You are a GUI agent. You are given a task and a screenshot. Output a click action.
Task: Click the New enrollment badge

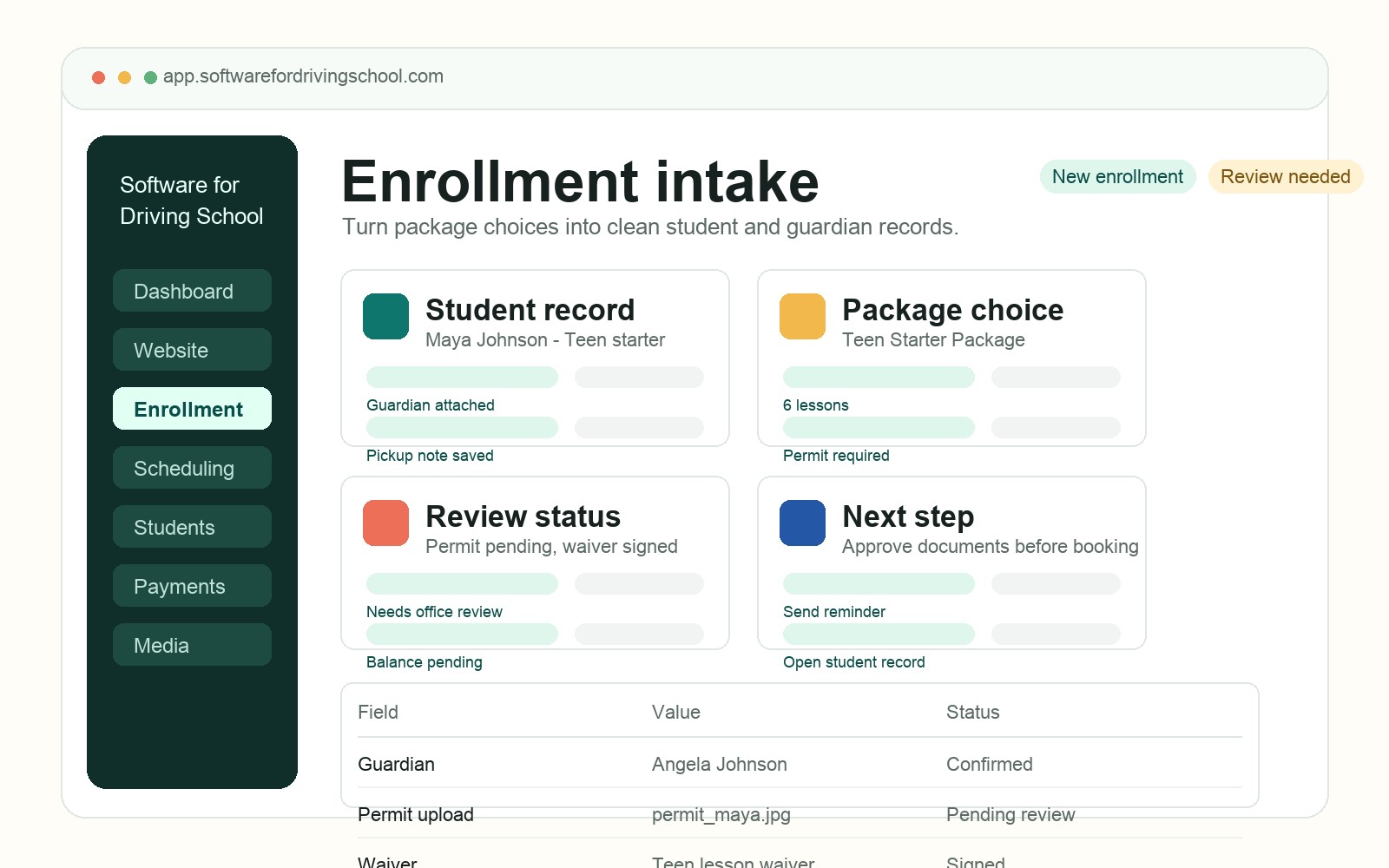tap(1117, 177)
